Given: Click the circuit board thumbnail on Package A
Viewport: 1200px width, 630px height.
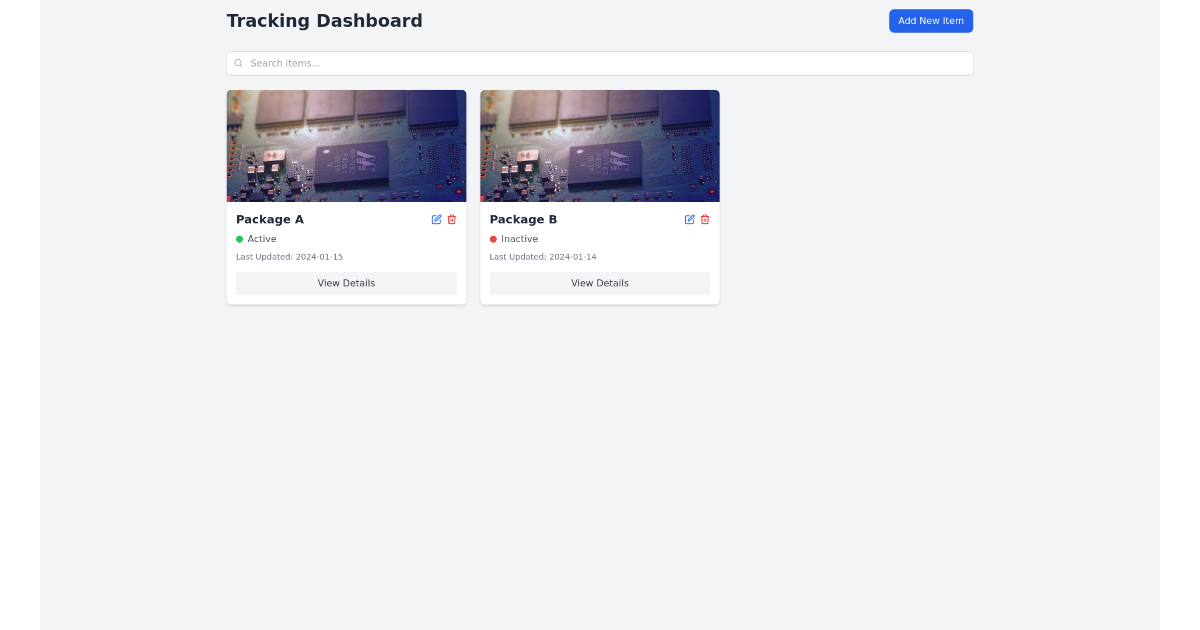Looking at the screenshot, I should pos(346,145).
